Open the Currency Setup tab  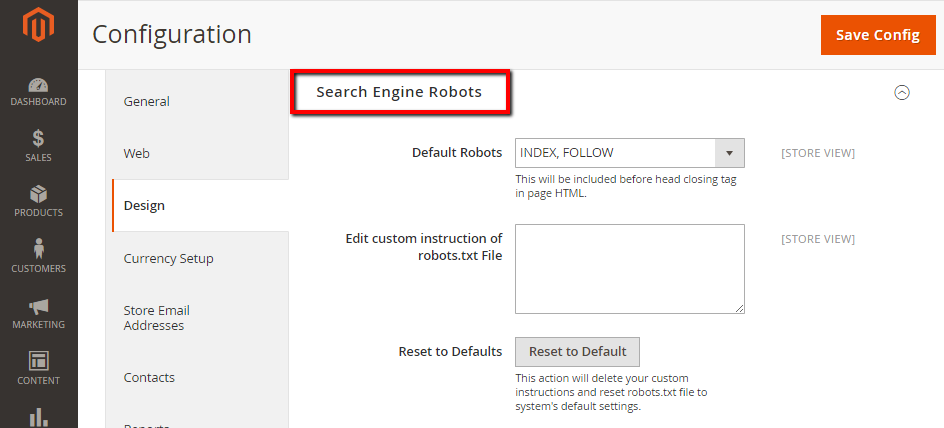coord(169,258)
